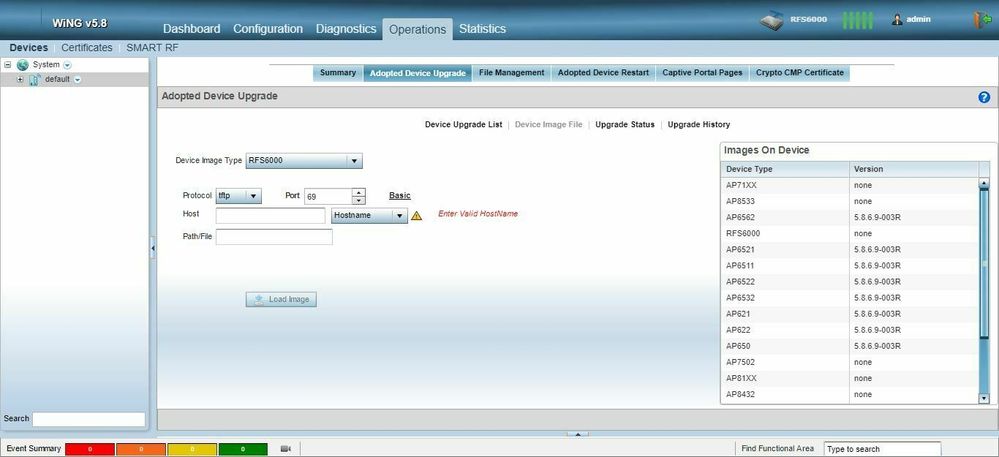Switch to the Statistics main tab
Image resolution: width=999 pixels, height=457 pixels.
(482, 29)
